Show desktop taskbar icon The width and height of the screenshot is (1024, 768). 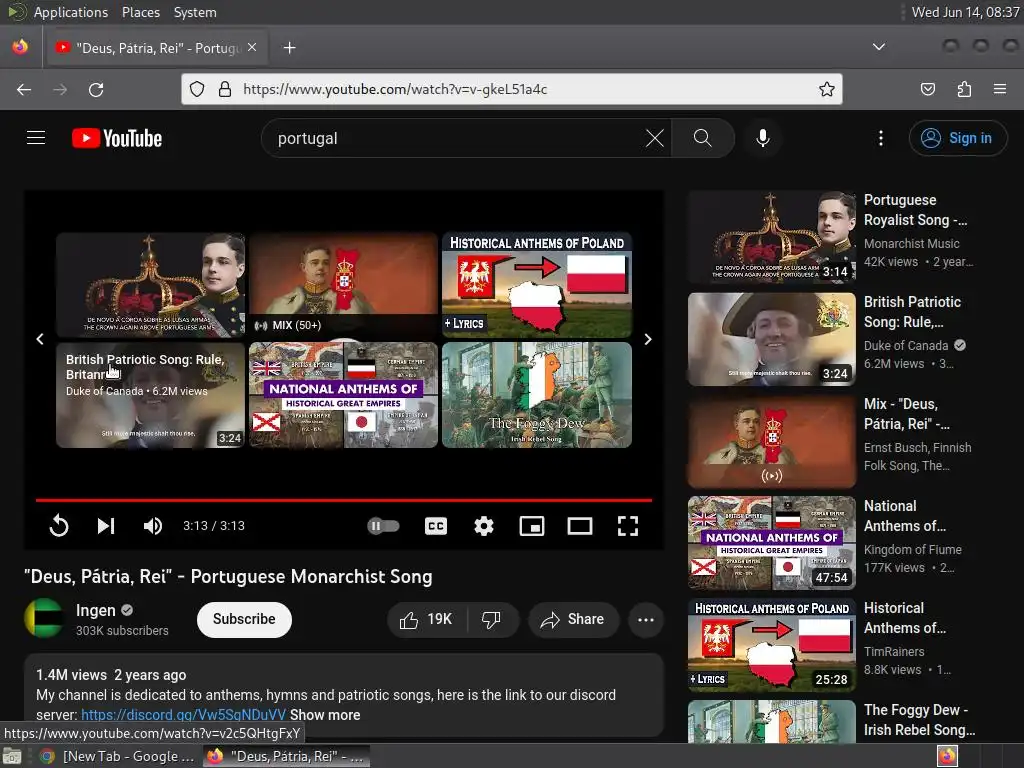pos(12,756)
